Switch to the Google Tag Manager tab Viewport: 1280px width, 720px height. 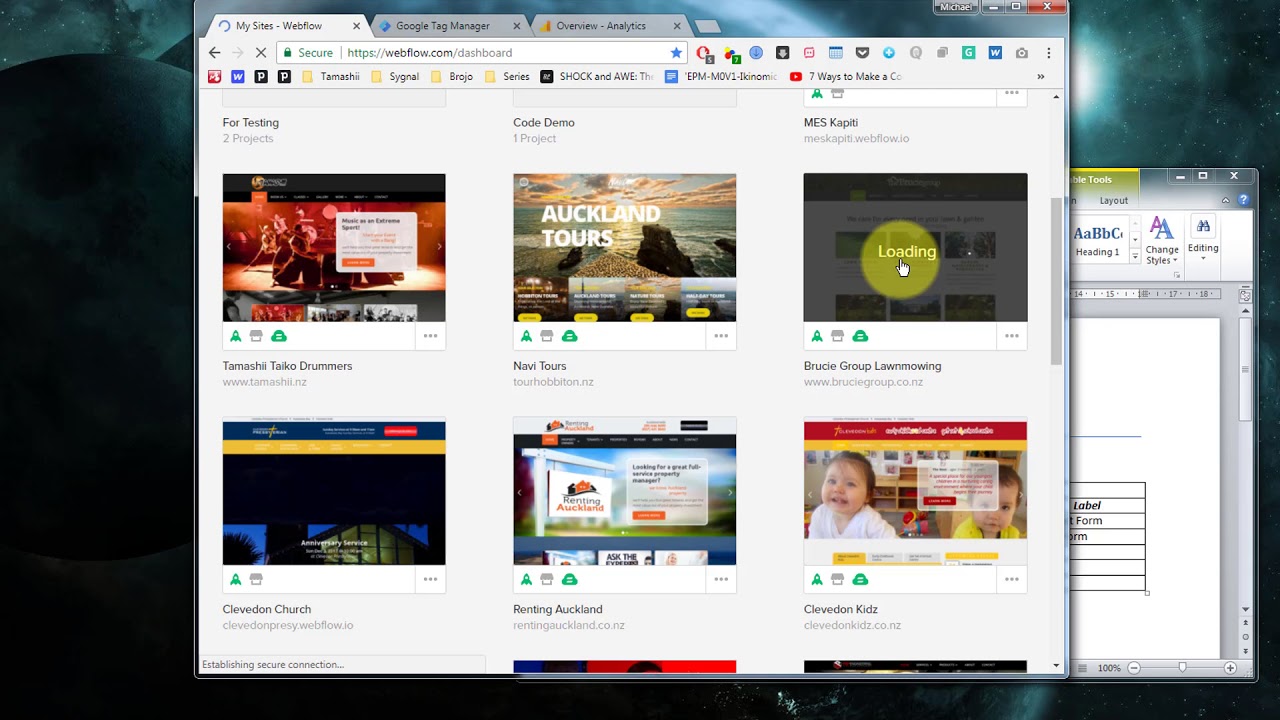coord(443,26)
